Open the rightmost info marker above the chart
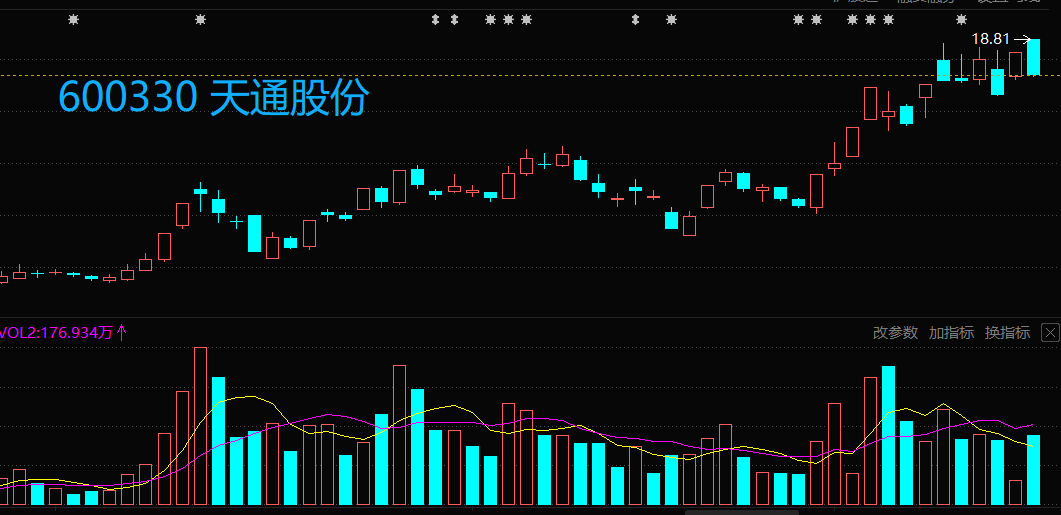The width and height of the screenshot is (1061, 515). [x=961, y=20]
